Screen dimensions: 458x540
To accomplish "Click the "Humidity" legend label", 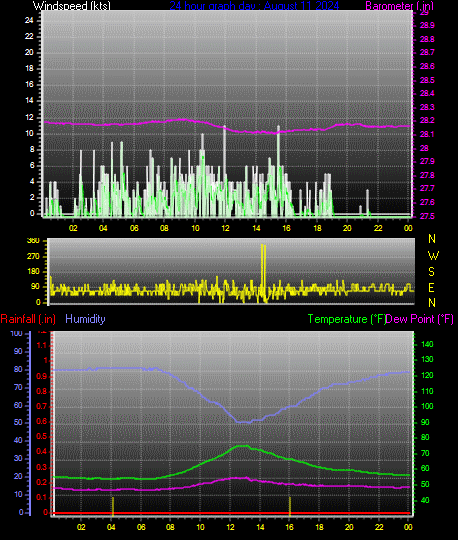I will point(85,319).
